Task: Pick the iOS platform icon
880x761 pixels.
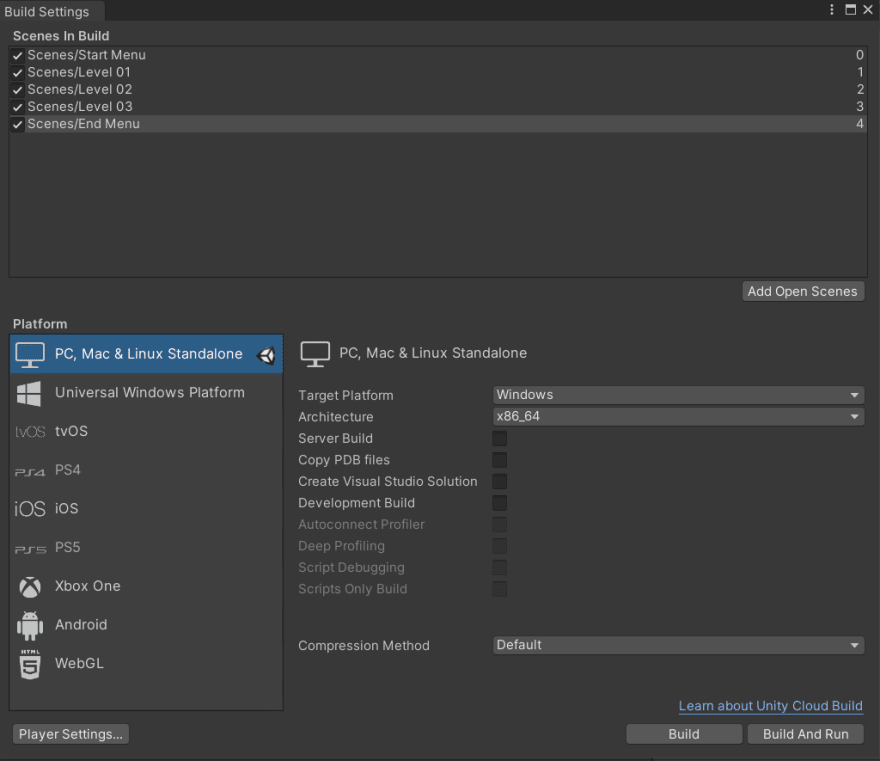Action: pyautogui.click(x=30, y=509)
